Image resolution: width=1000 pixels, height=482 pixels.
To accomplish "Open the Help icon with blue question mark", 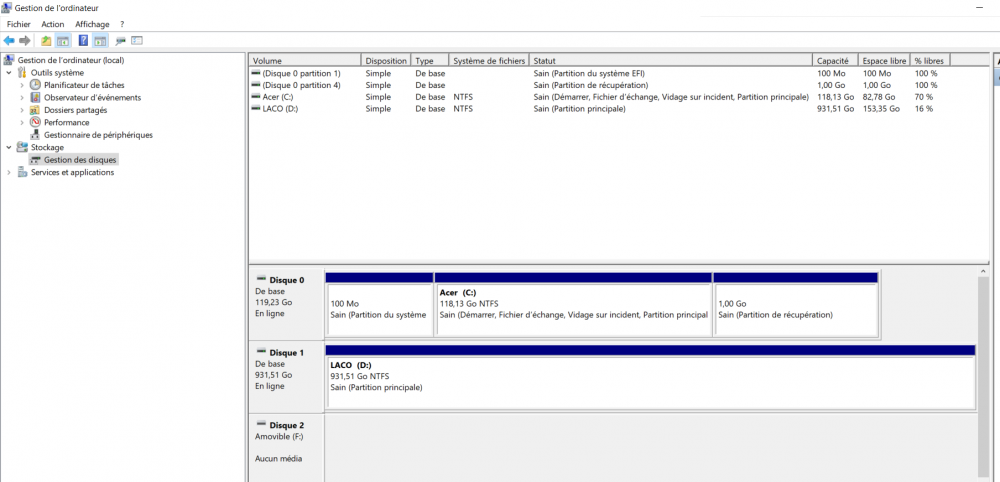I will point(83,41).
